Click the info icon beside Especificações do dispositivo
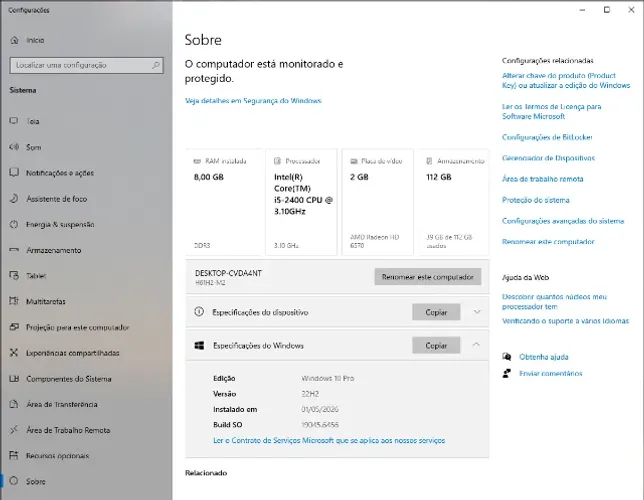The width and height of the screenshot is (644, 500). (199, 312)
